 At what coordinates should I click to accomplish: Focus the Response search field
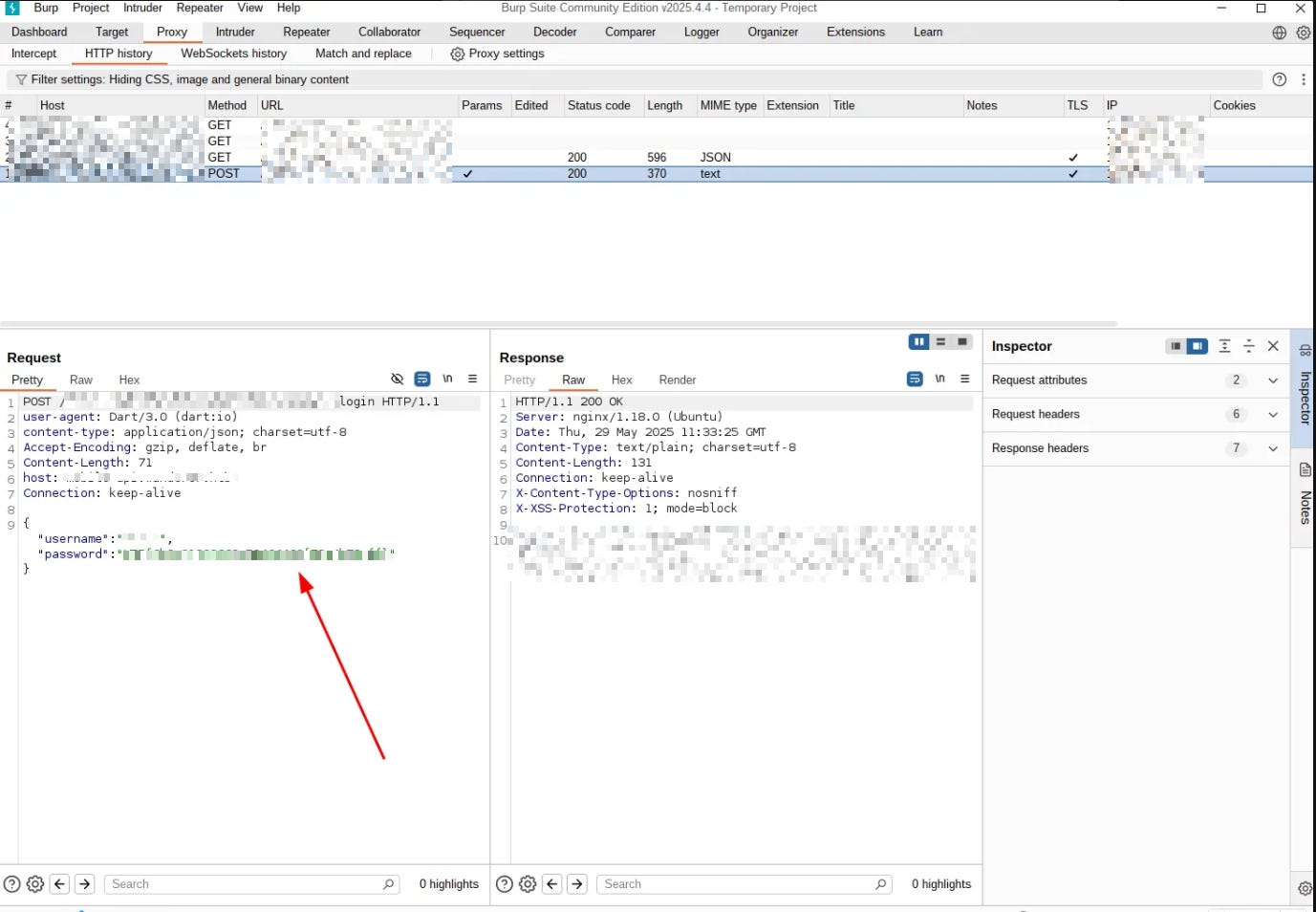tap(744, 885)
